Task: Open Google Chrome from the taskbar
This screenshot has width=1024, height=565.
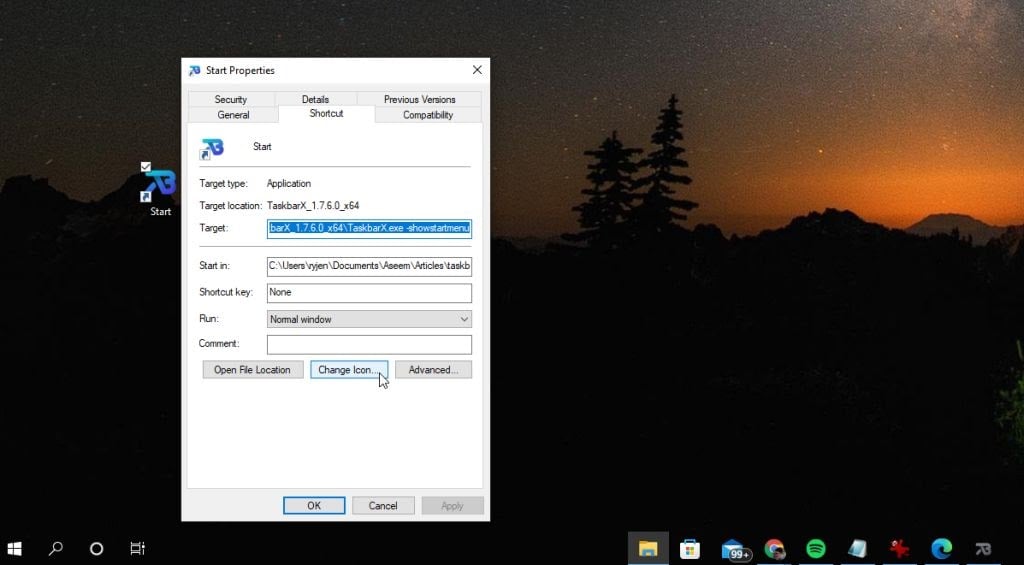Action: pyautogui.click(x=774, y=549)
